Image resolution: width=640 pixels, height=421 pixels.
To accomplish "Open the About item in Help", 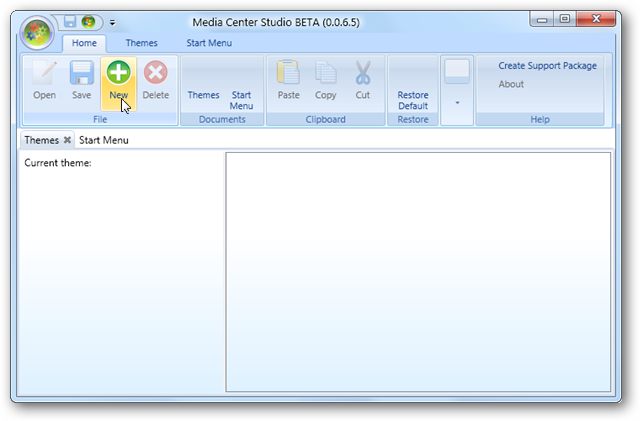I will point(511,84).
